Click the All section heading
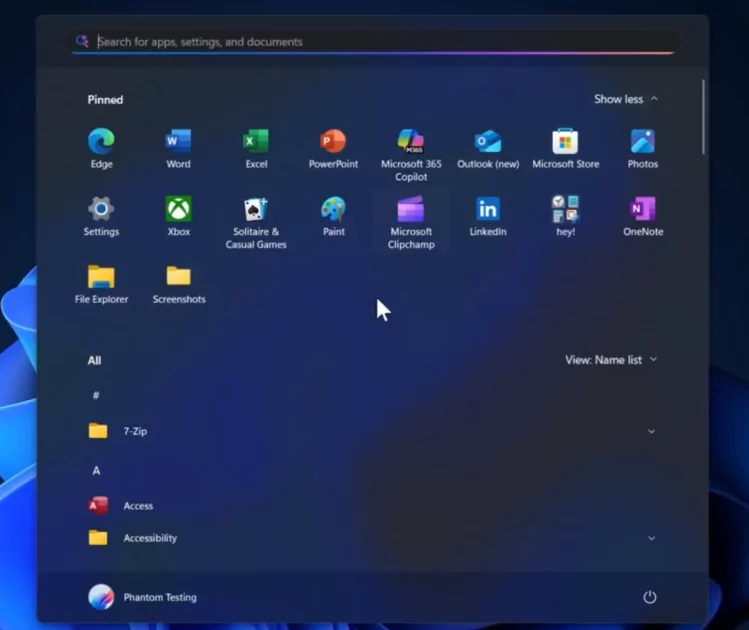Image resolution: width=749 pixels, height=630 pixels. (x=94, y=361)
